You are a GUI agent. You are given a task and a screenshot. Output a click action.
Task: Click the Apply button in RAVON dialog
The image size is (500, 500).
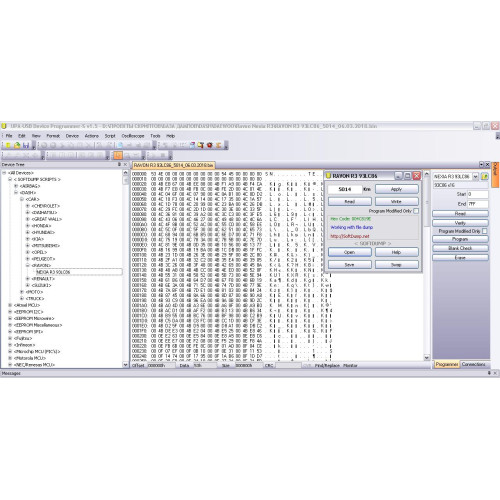pyautogui.click(x=396, y=189)
